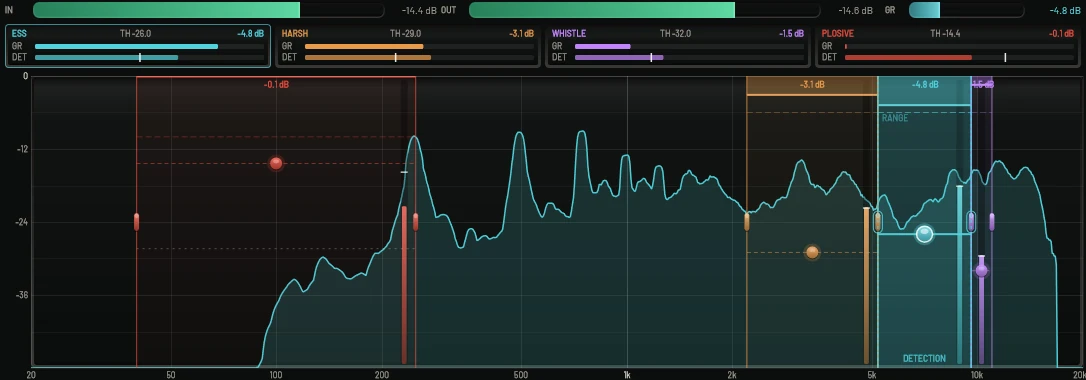Click the red vertical level bar near 200 Hz

(x=404, y=284)
